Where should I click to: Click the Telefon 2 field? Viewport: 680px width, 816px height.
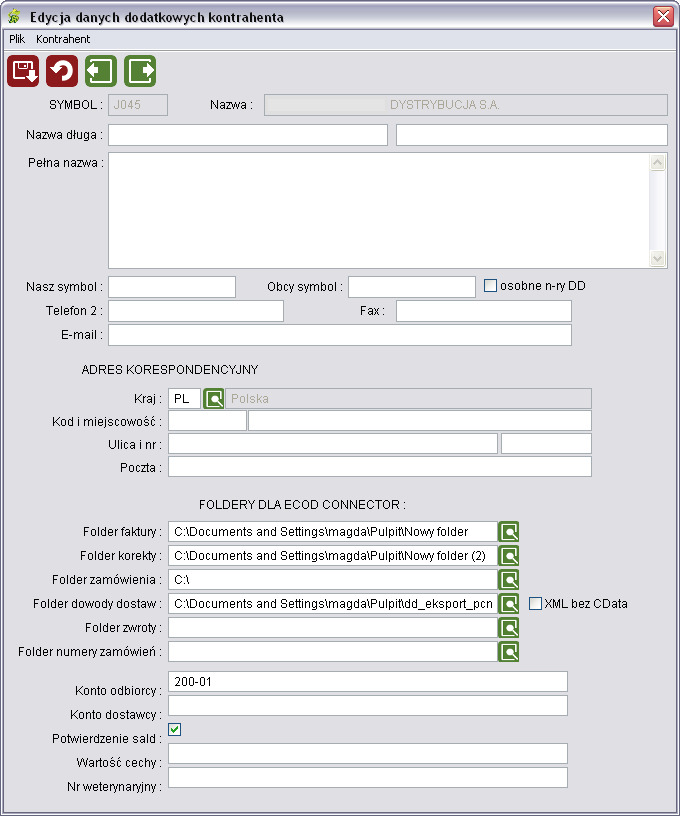[x=196, y=311]
